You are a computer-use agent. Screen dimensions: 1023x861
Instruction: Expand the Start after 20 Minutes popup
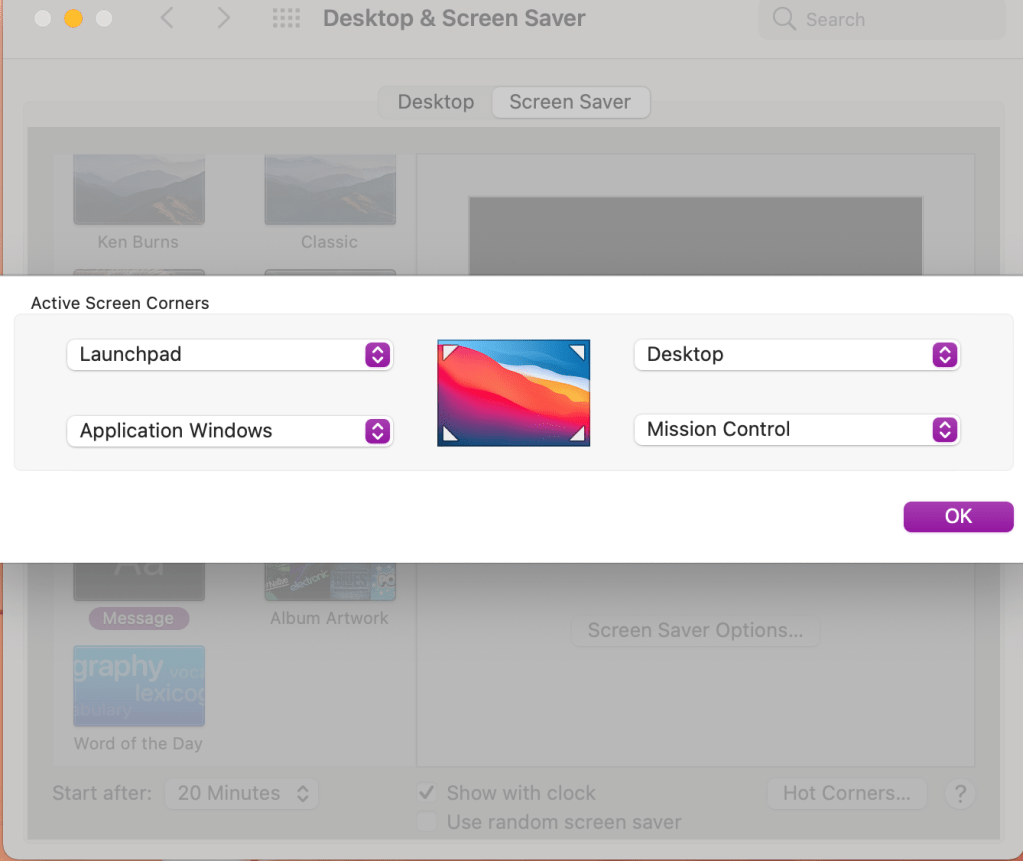pos(242,793)
